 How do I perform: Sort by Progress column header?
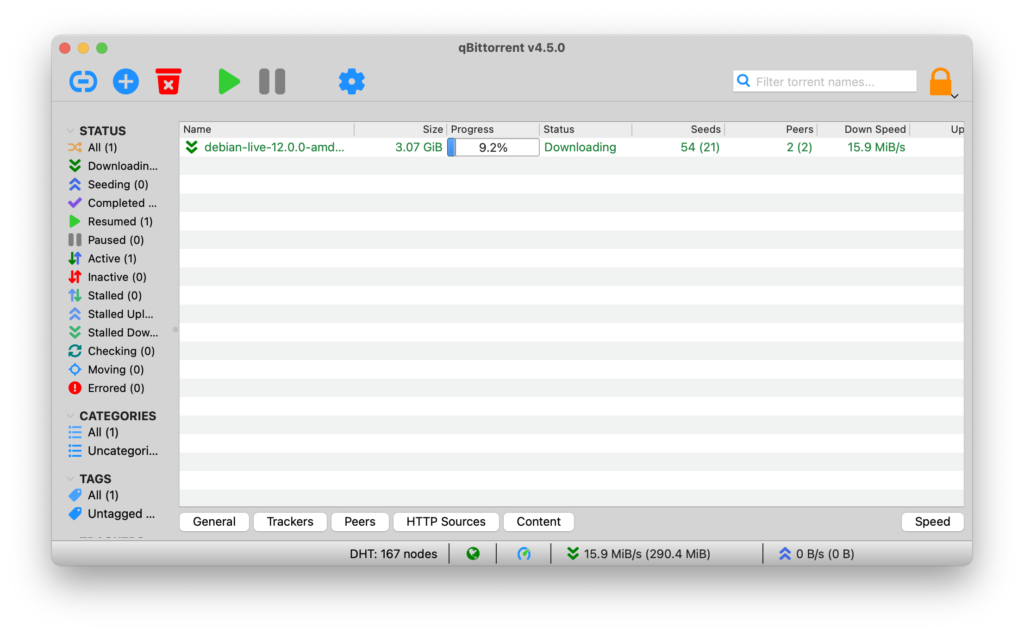tap(493, 129)
